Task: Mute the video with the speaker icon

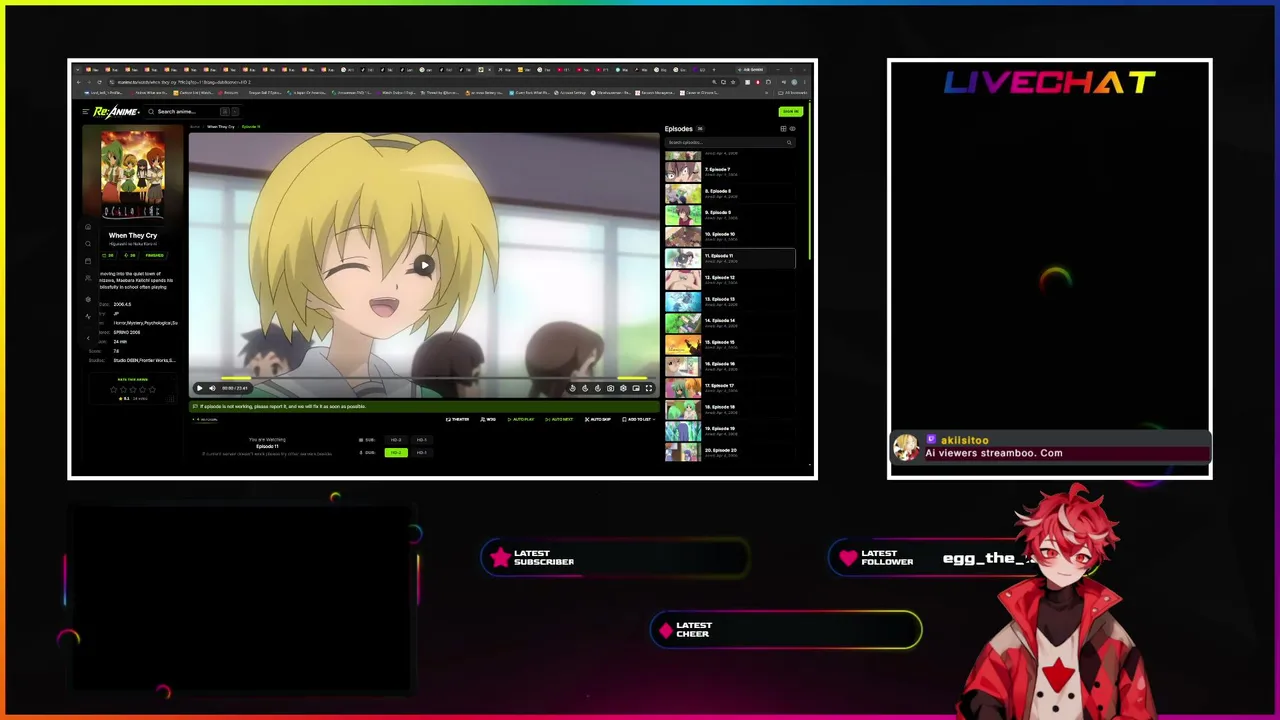Action: point(212,388)
